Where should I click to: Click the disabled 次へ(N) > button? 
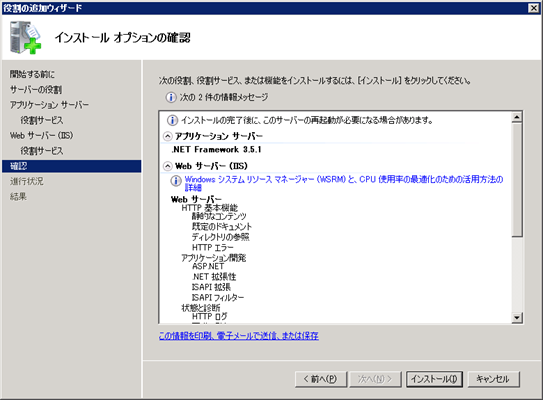(375, 379)
